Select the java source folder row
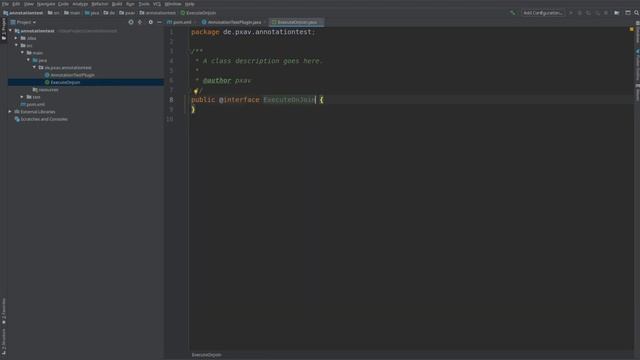640x360 pixels. coord(40,60)
